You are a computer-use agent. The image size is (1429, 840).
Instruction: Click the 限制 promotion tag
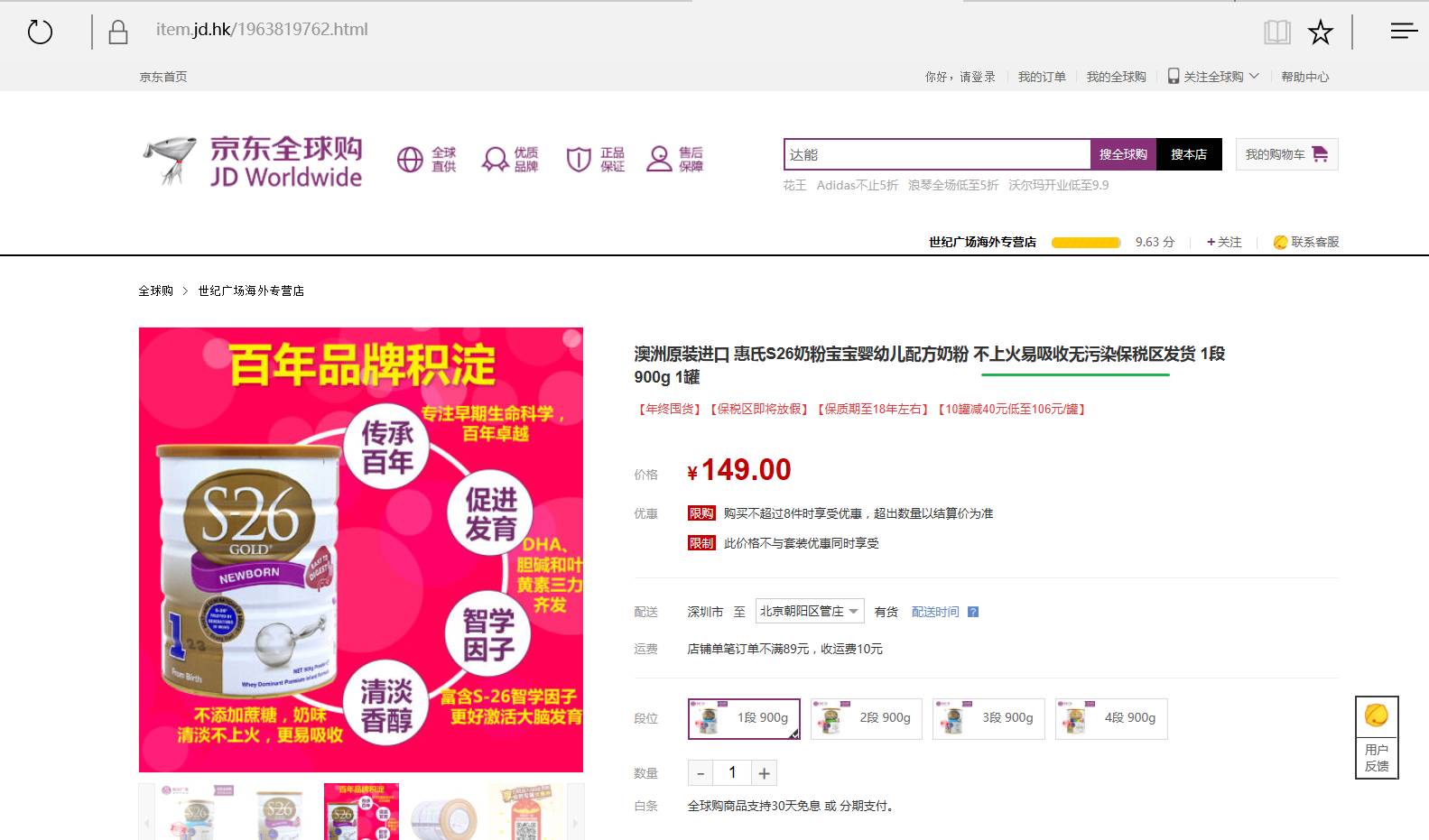701,543
